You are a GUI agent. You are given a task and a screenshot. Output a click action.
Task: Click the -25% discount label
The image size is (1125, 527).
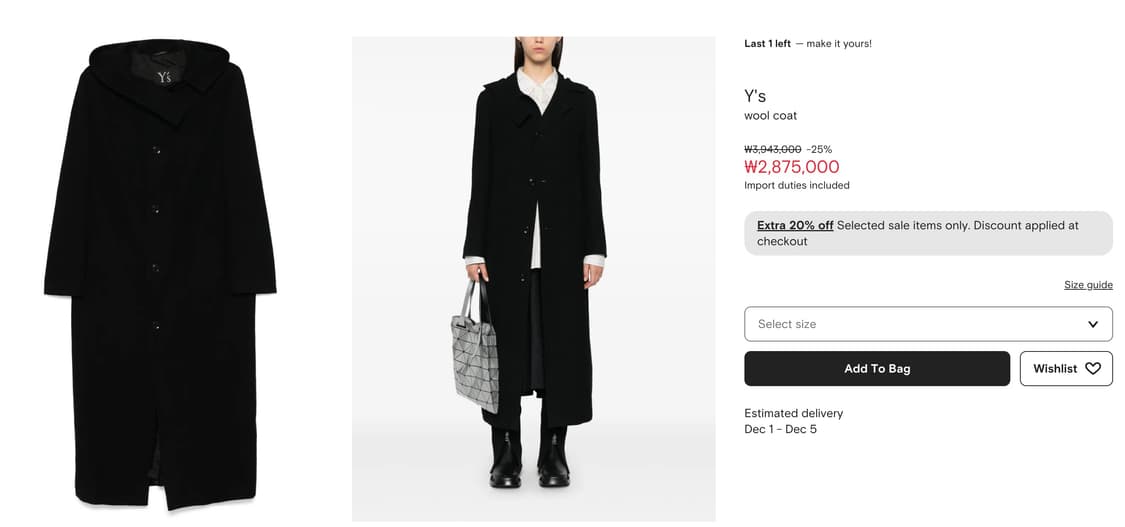(x=819, y=149)
